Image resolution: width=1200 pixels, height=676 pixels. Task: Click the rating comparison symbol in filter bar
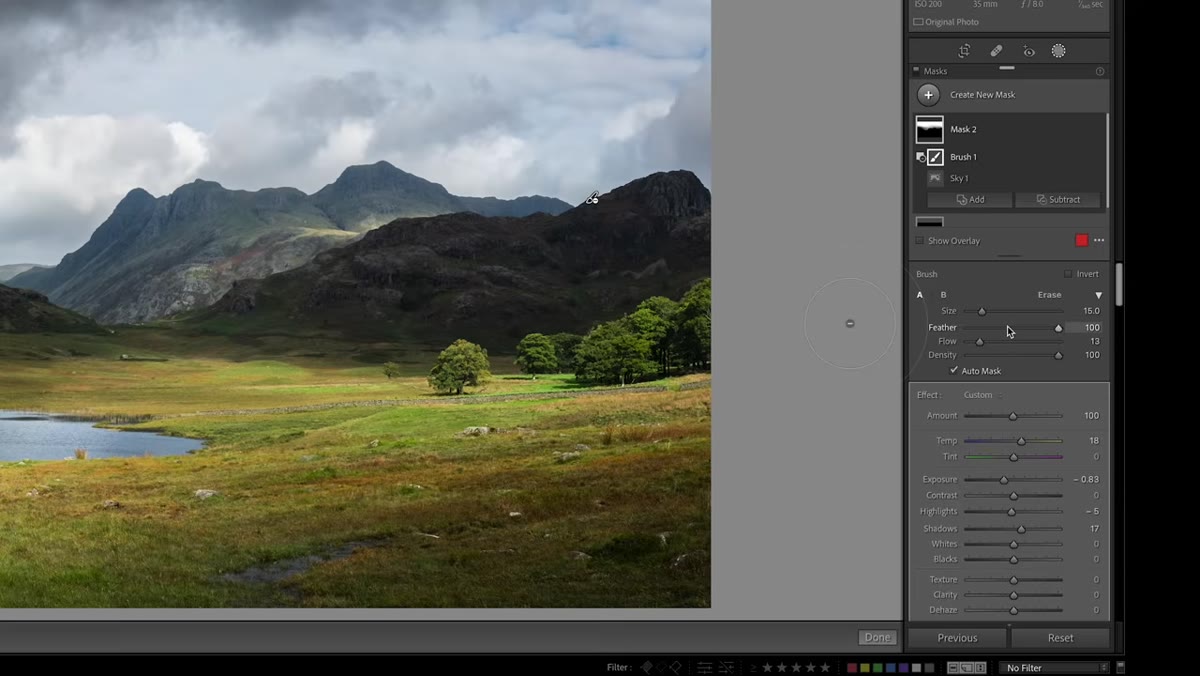coord(753,667)
